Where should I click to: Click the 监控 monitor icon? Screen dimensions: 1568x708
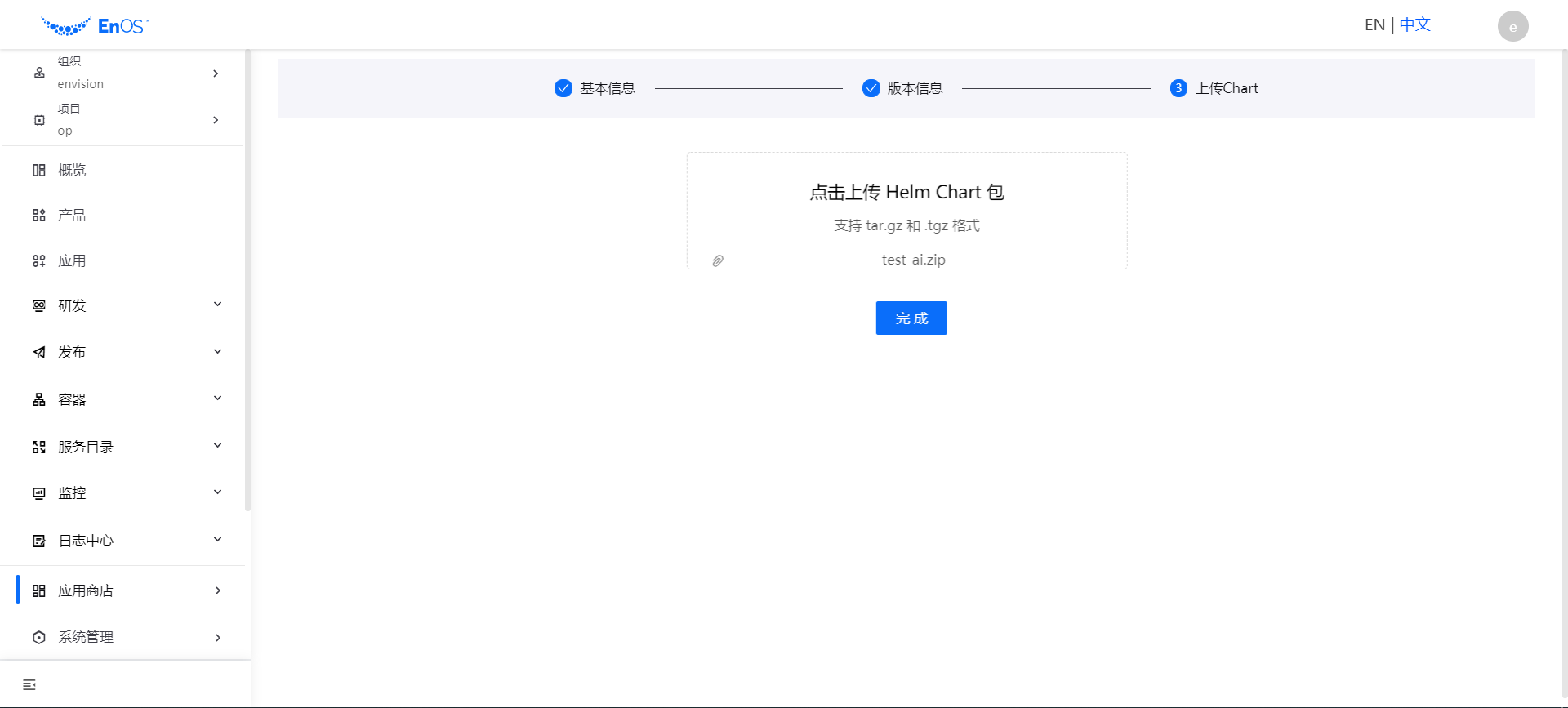click(x=39, y=493)
